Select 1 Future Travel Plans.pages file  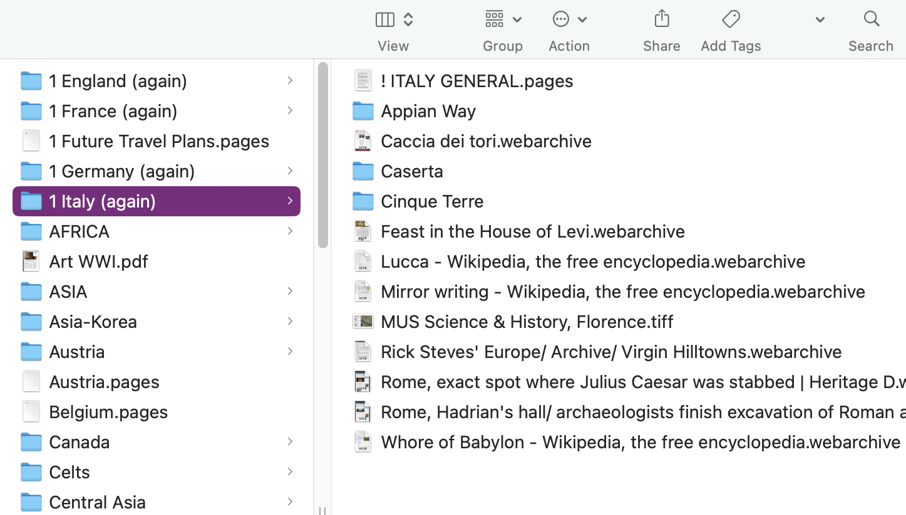pos(158,141)
